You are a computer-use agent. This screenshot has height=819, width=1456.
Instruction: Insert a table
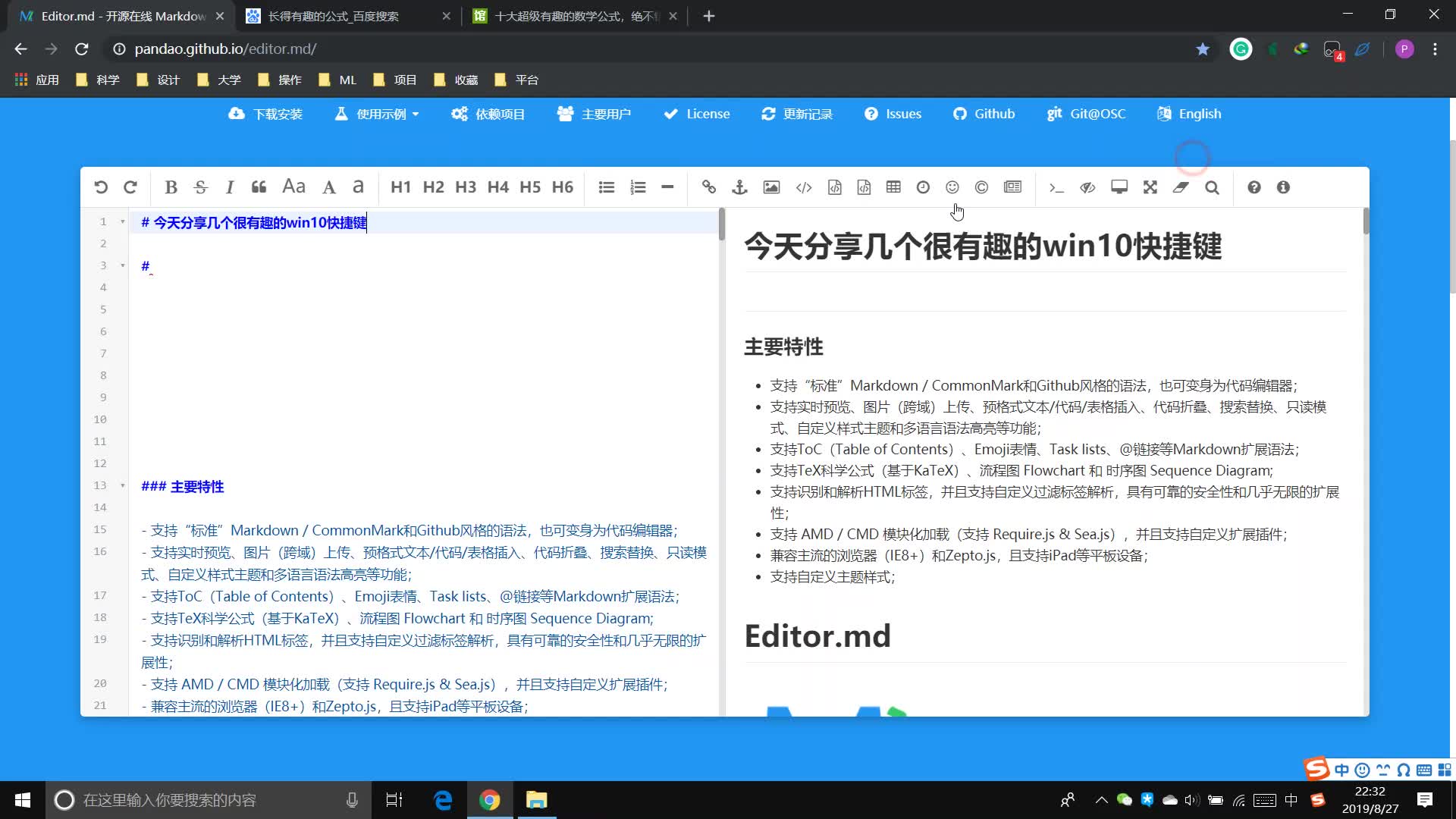tap(893, 187)
